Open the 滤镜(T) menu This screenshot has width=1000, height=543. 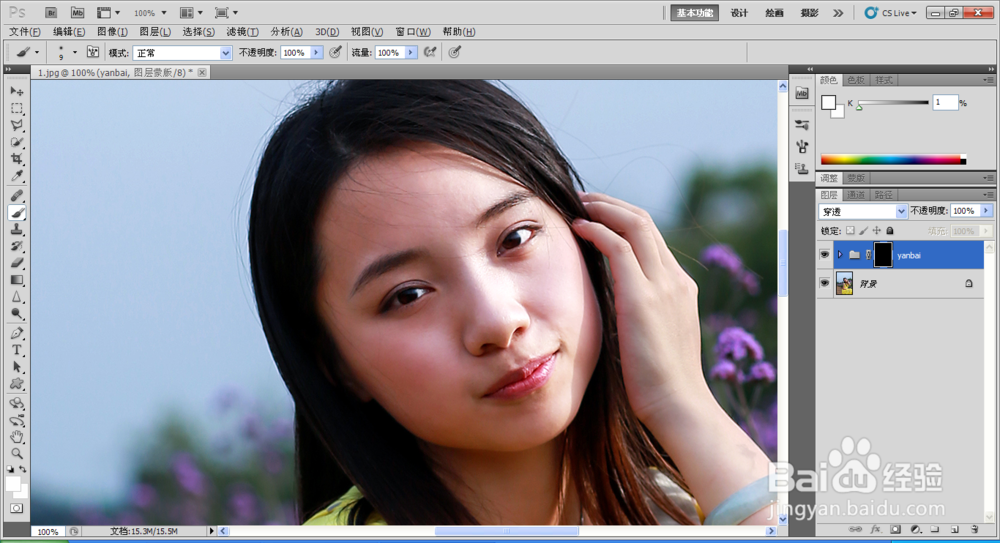tap(242, 32)
